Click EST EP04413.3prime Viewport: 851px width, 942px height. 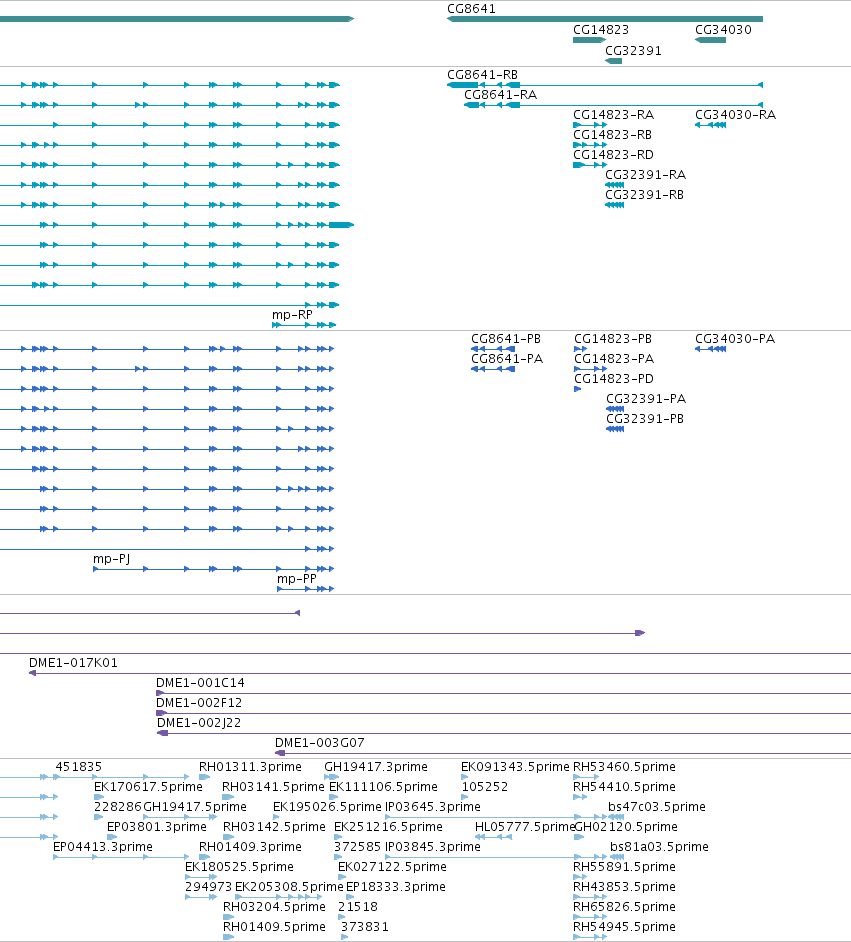103,846
